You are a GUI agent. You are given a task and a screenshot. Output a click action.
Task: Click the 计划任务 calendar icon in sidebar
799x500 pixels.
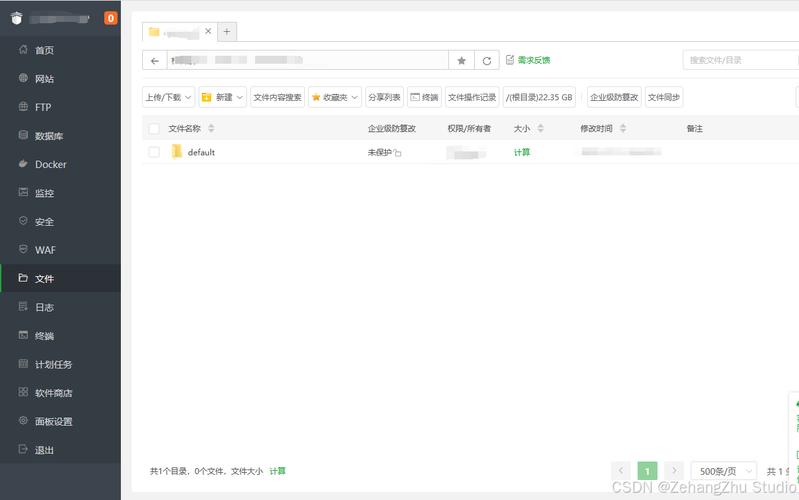[x=23, y=364]
